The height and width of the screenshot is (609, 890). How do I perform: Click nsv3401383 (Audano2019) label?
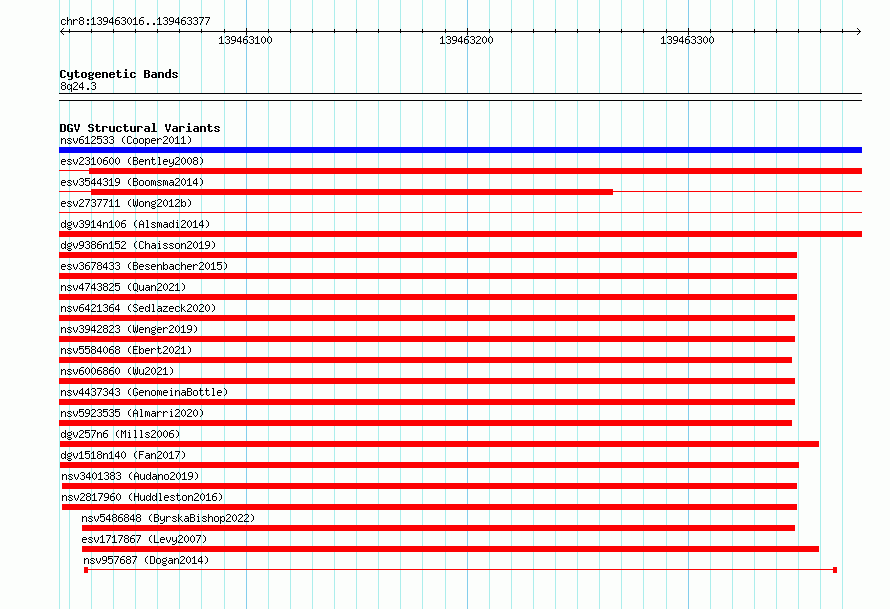coord(131,476)
